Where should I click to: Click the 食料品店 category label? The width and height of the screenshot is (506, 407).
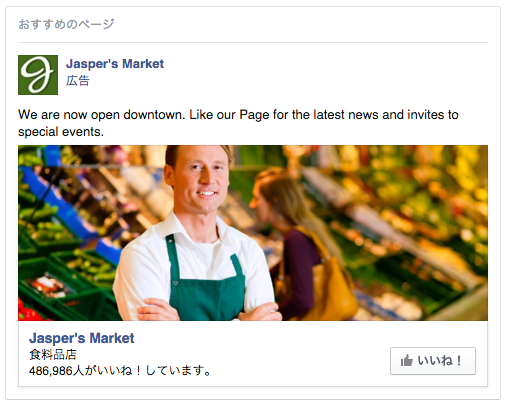[x=53, y=354]
